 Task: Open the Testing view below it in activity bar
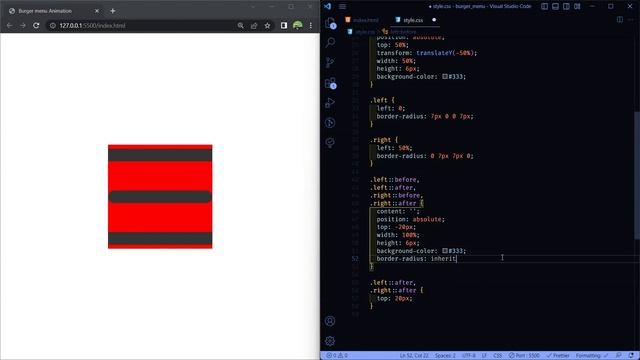(x=330, y=142)
